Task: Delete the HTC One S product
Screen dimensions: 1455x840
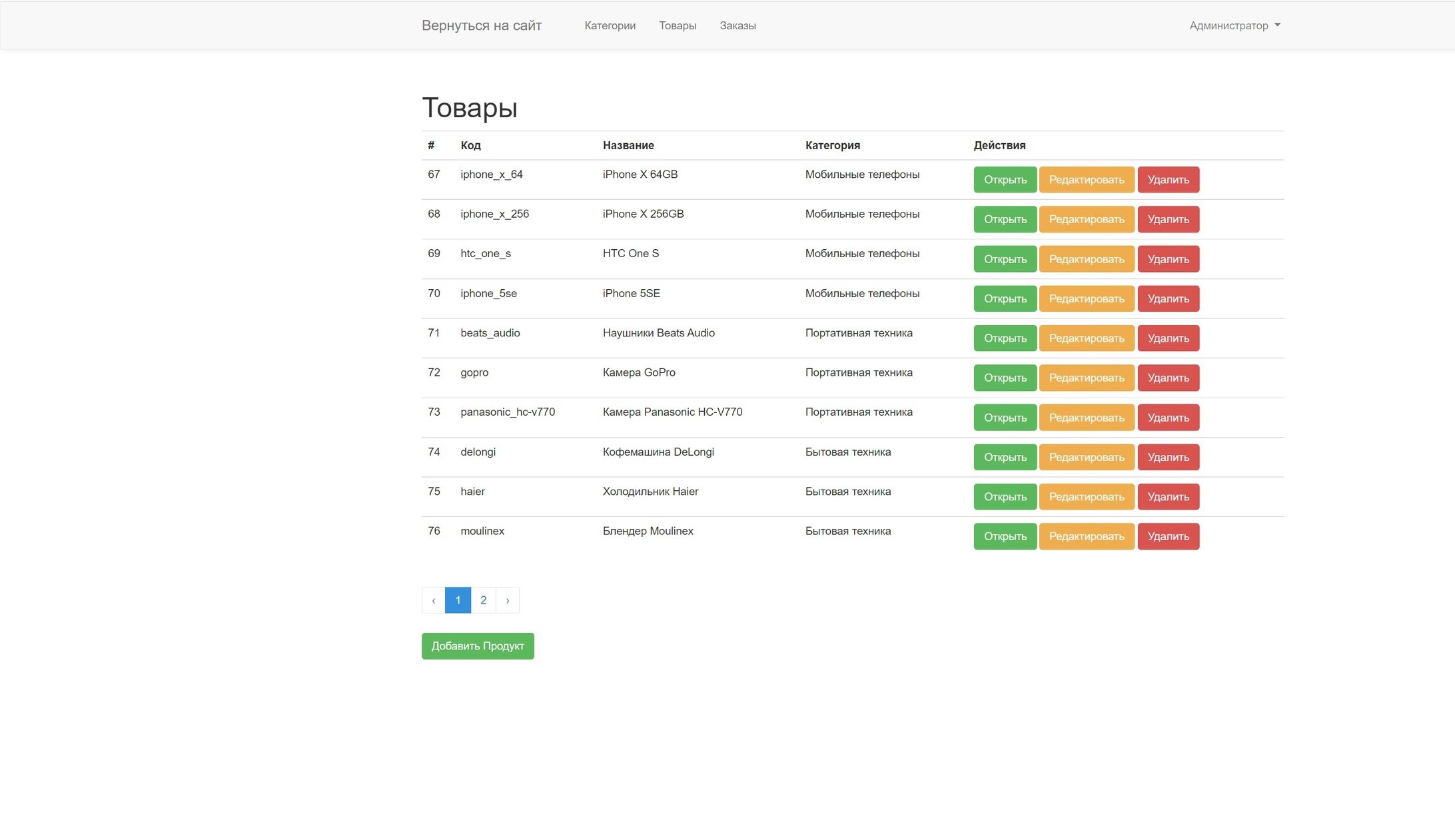Action: [x=1168, y=259]
